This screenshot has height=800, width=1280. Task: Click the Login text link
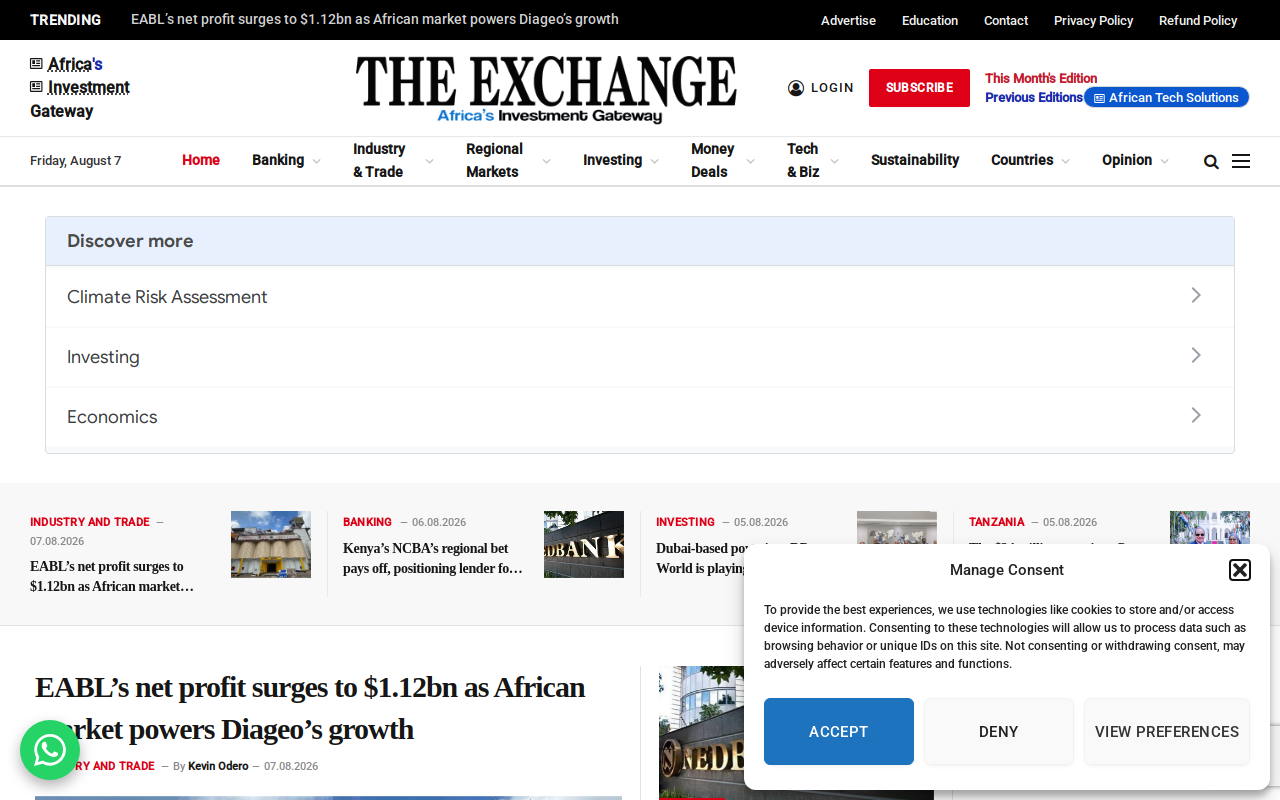pyautogui.click(x=832, y=88)
